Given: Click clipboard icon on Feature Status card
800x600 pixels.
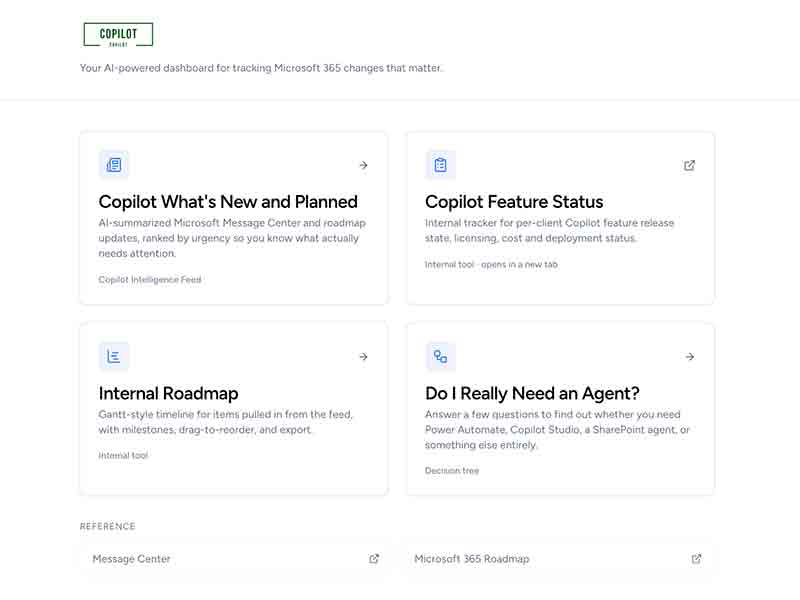Looking at the screenshot, I should point(440,165).
